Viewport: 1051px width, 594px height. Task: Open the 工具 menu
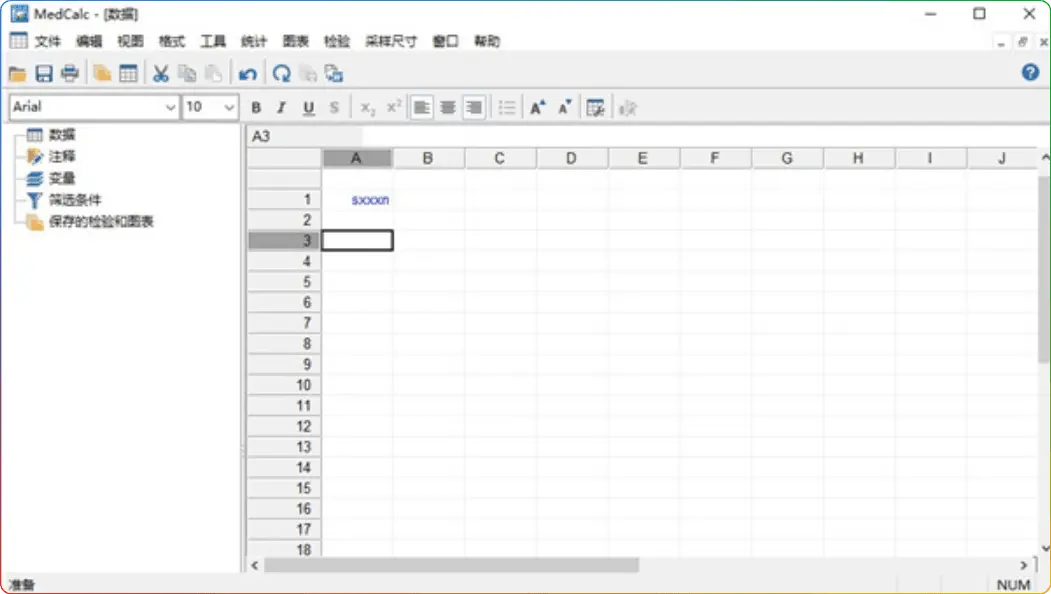click(213, 42)
